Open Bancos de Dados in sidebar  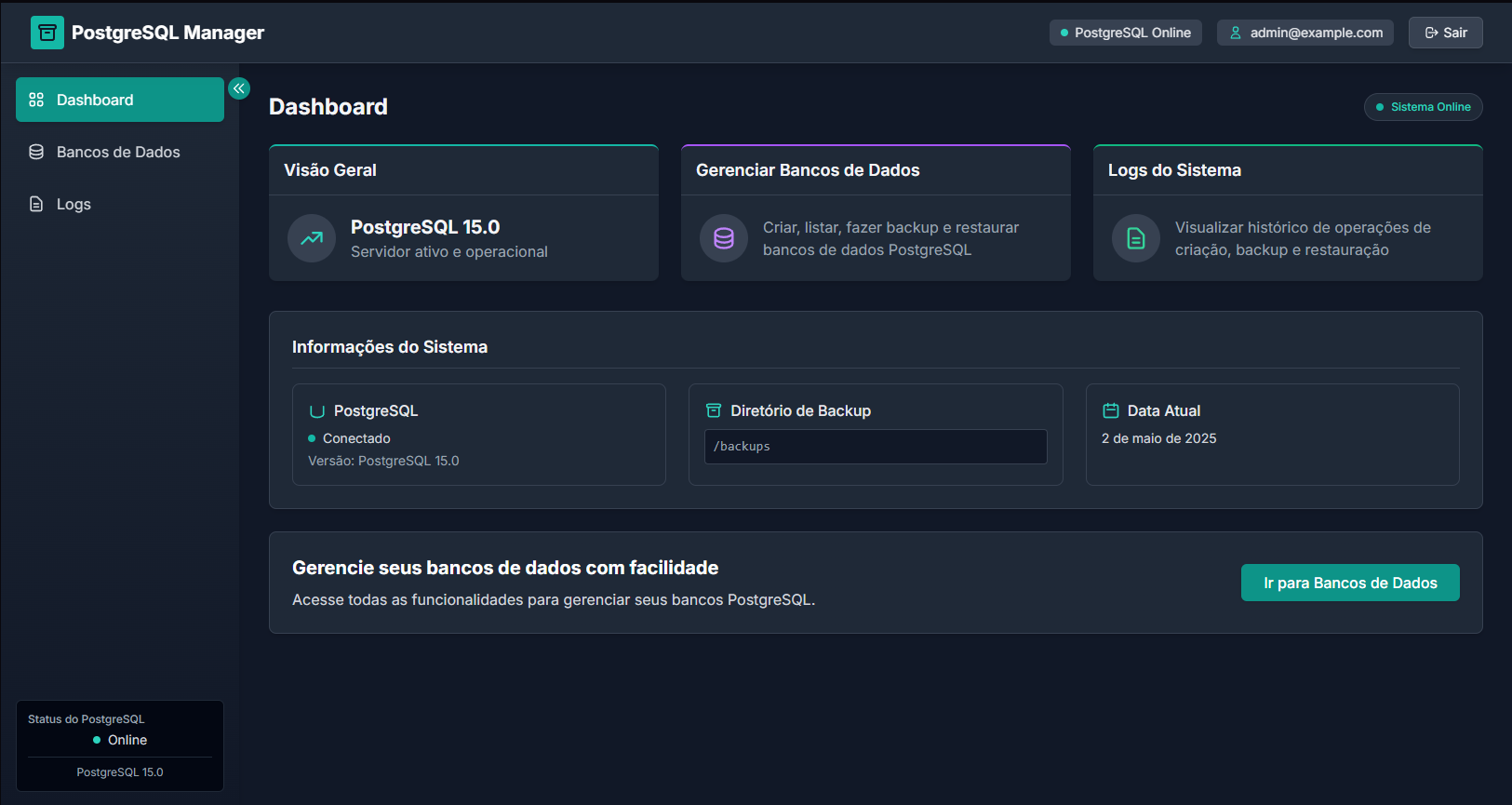pyautogui.click(x=120, y=152)
